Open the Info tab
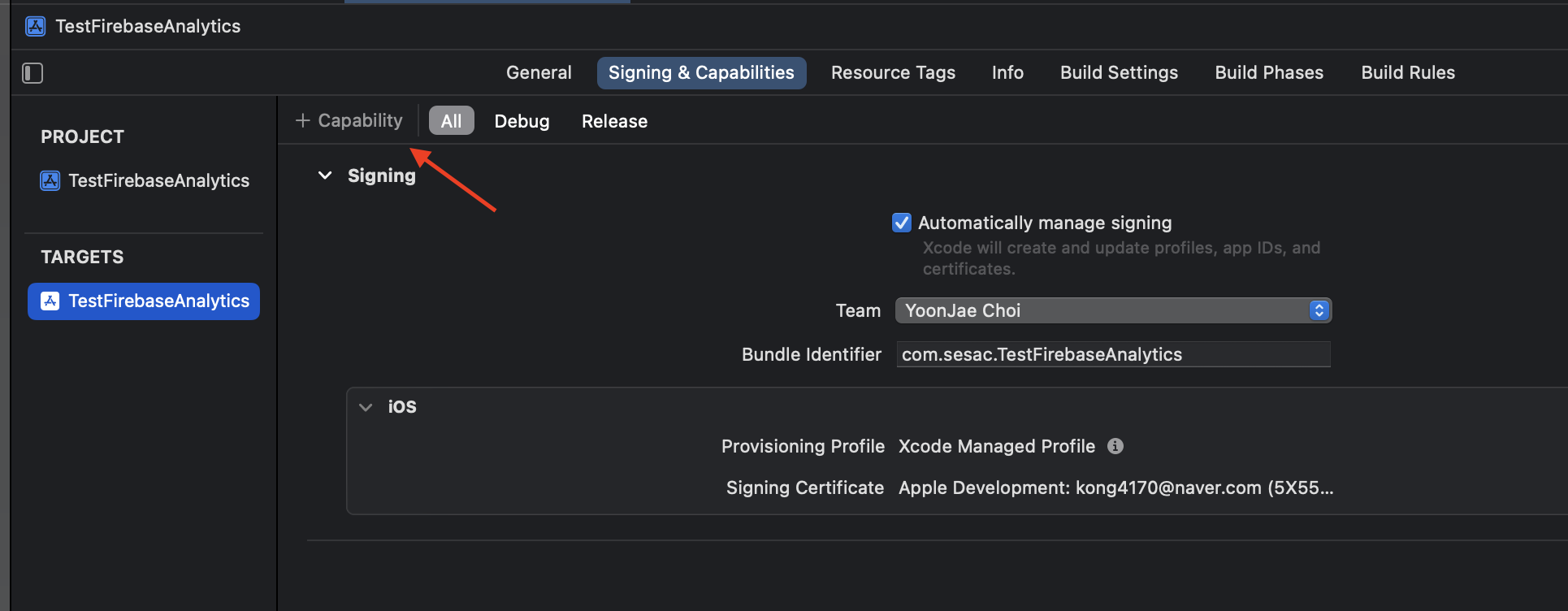This screenshot has width=1568, height=611. 1007,72
